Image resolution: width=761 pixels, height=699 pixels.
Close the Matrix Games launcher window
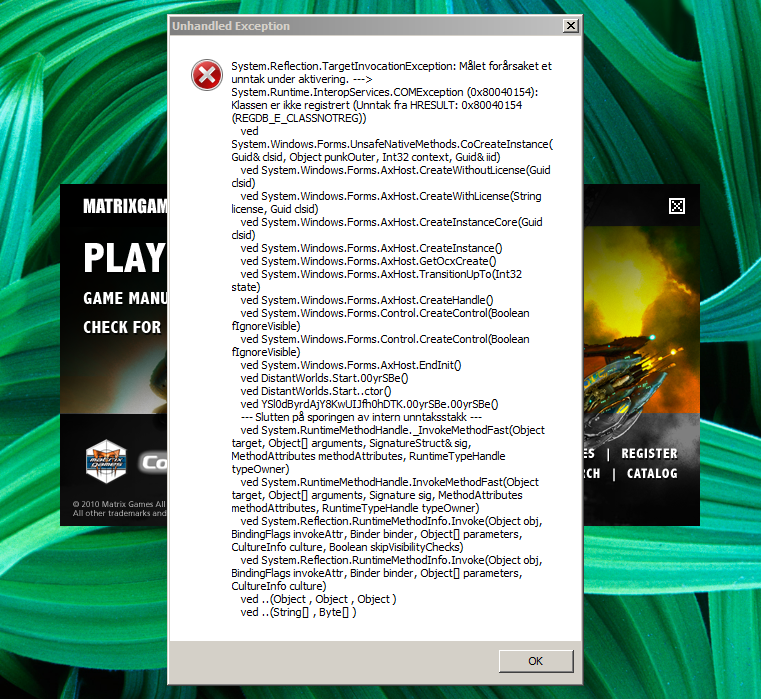coord(677,206)
